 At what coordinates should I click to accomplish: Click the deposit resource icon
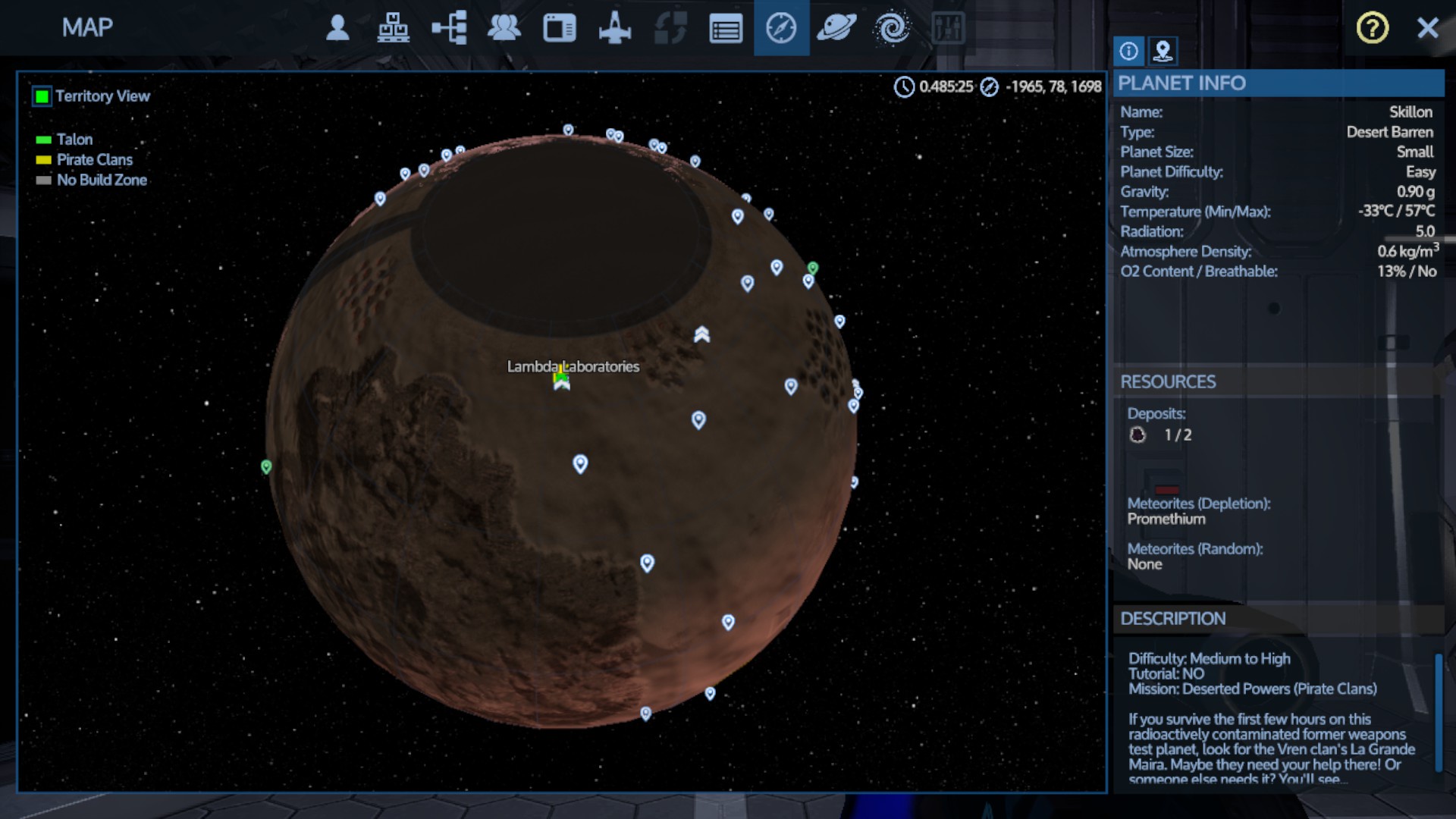1137,435
